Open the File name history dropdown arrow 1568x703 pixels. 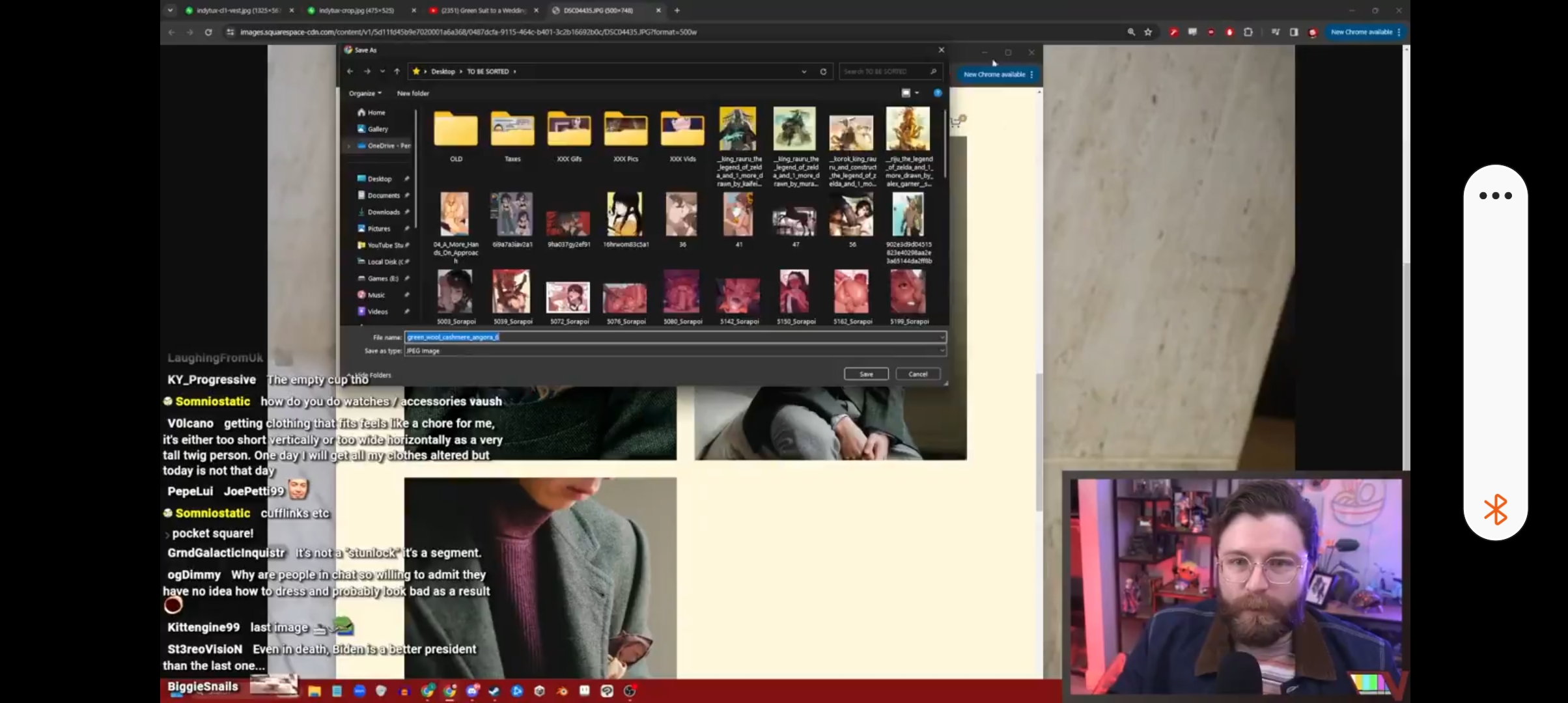click(x=942, y=337)
